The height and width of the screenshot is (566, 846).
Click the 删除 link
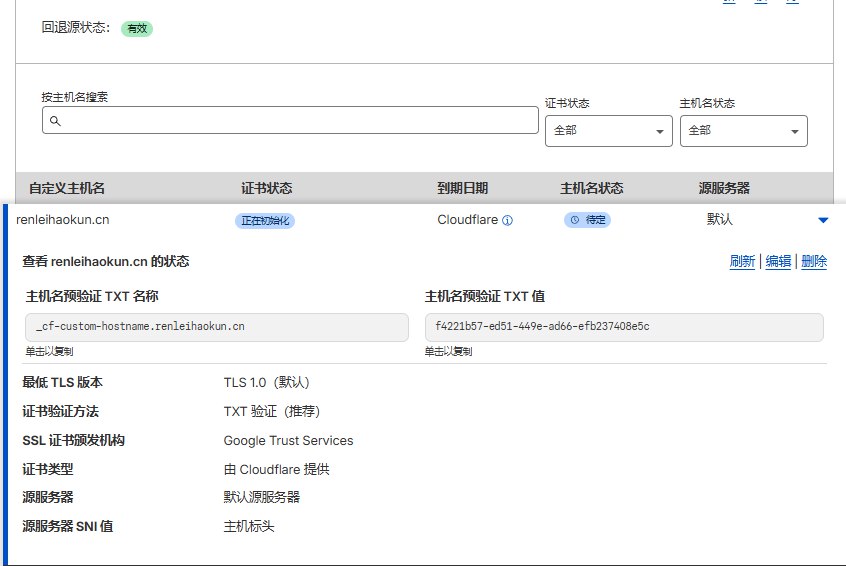coord(814,262)
